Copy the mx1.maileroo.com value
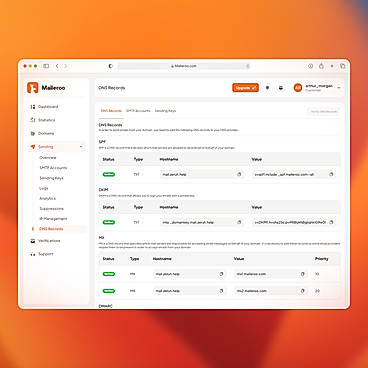The height and width of the screenshot is (368, 368). (303, 274)
